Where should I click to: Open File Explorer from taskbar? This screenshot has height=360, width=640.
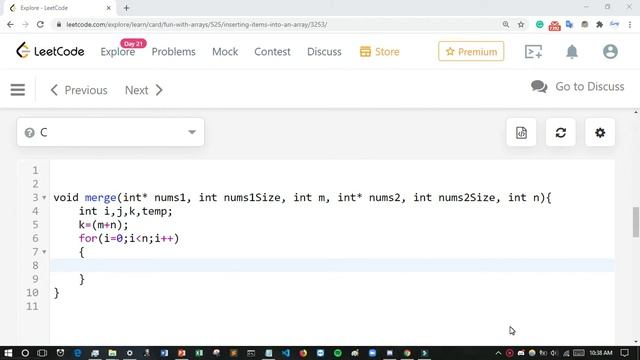coord(112,353)
